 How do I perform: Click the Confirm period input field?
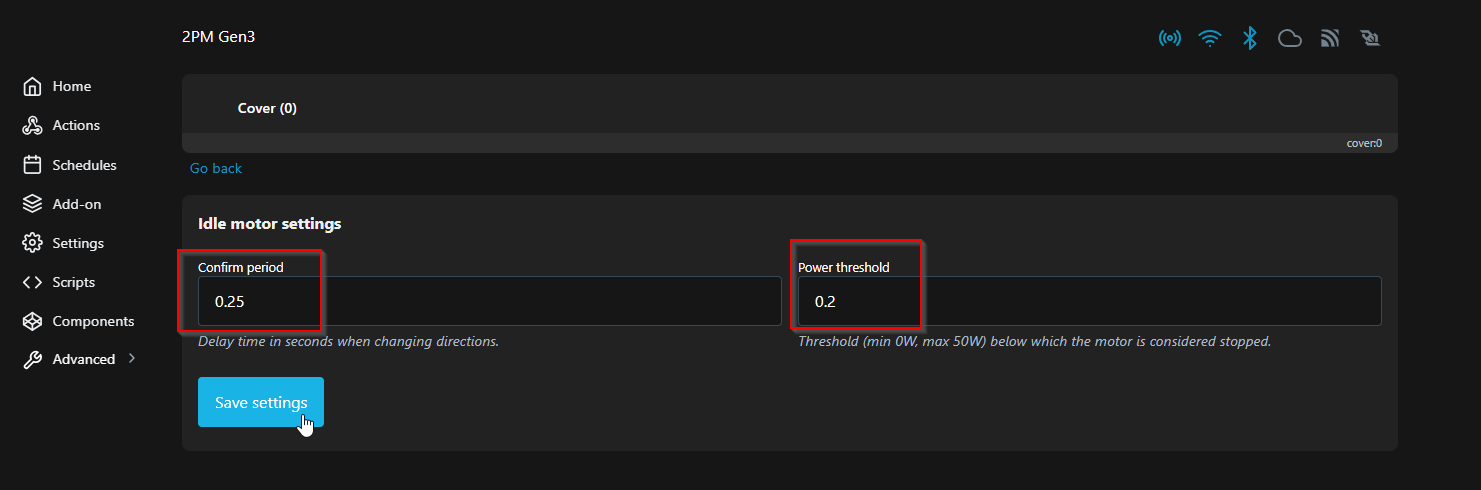click(x=489, y=301)
